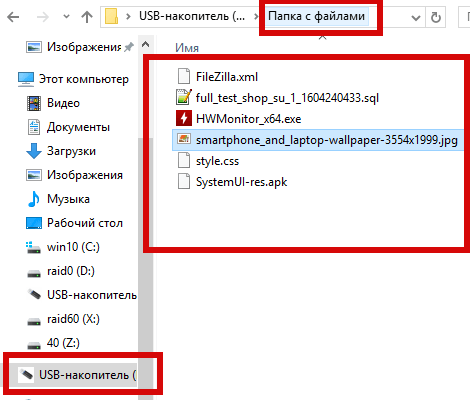470x400 pixels.
Task: Sort files by the Имя column header
Action: click(187, 48)
